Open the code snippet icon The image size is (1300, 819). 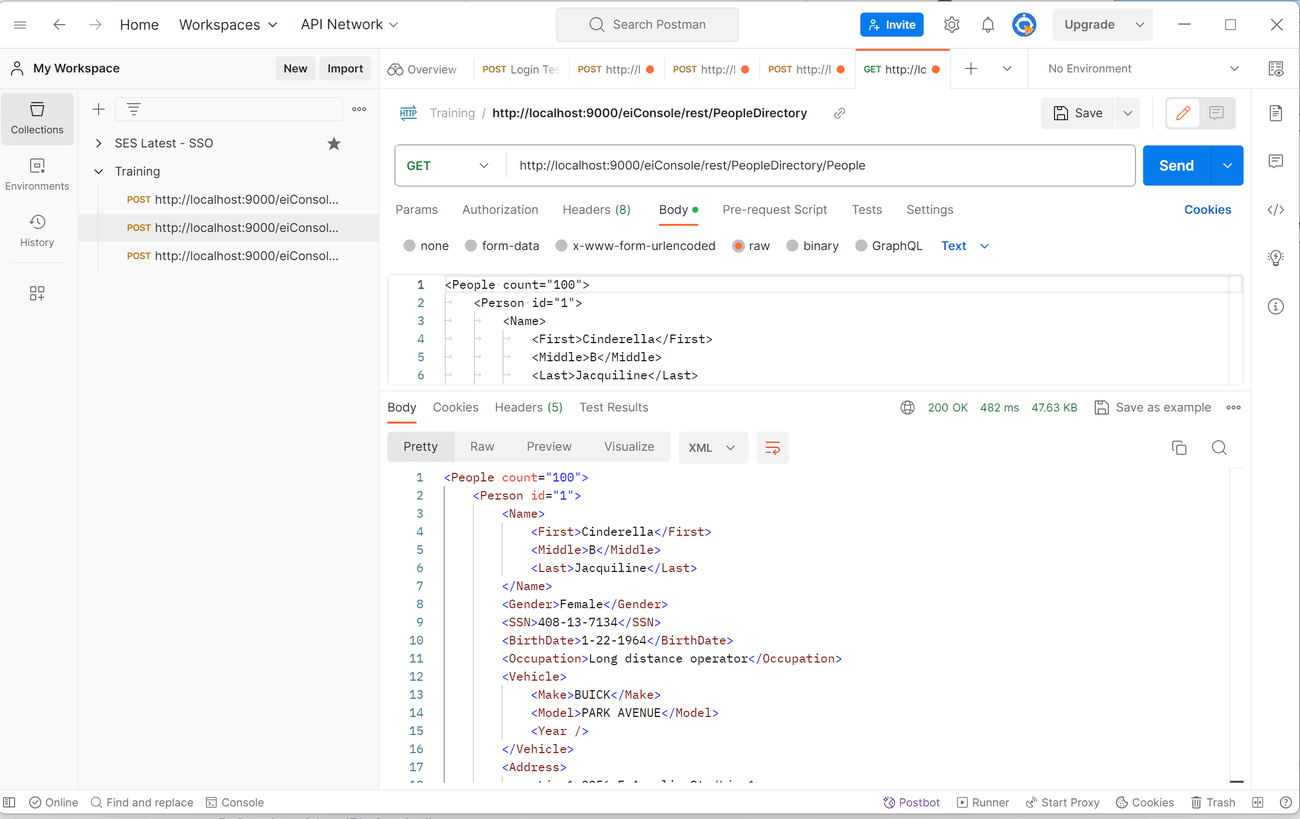pyautogui.click(x=1276, y=209)
